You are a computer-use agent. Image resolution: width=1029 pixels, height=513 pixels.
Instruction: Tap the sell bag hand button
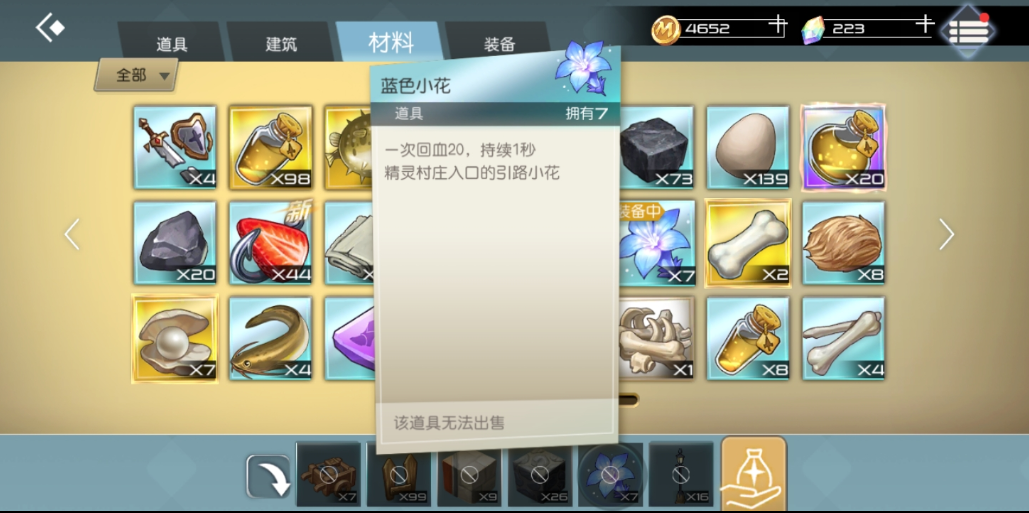pos(753,474)
